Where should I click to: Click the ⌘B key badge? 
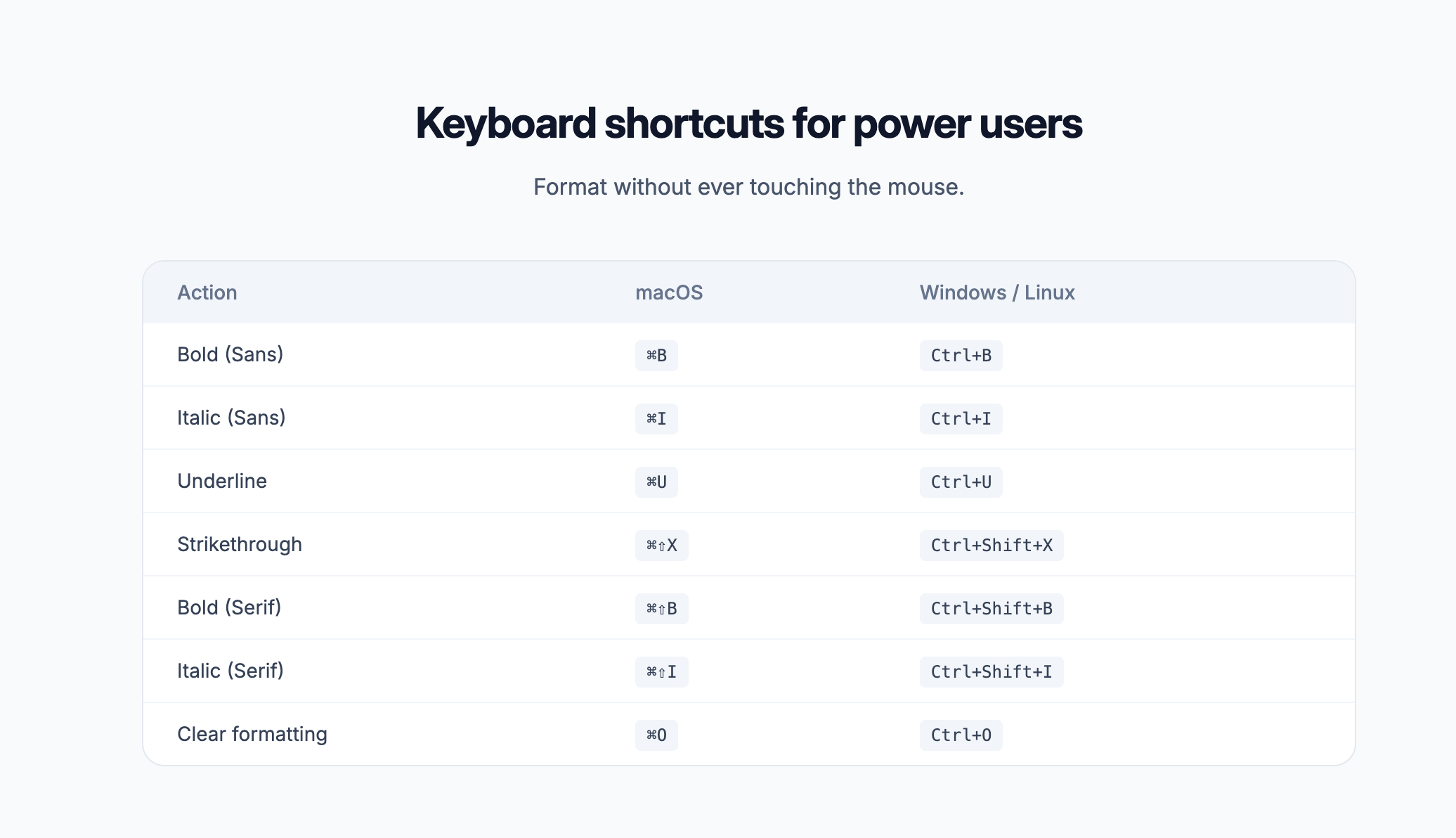click(x=656, y=356)
